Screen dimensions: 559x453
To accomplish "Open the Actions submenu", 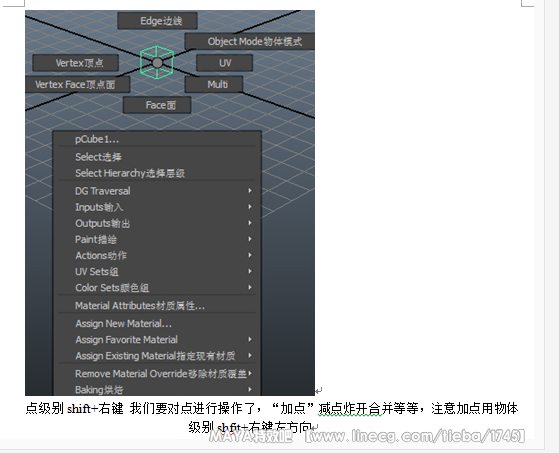I will (x=157, y=255).
